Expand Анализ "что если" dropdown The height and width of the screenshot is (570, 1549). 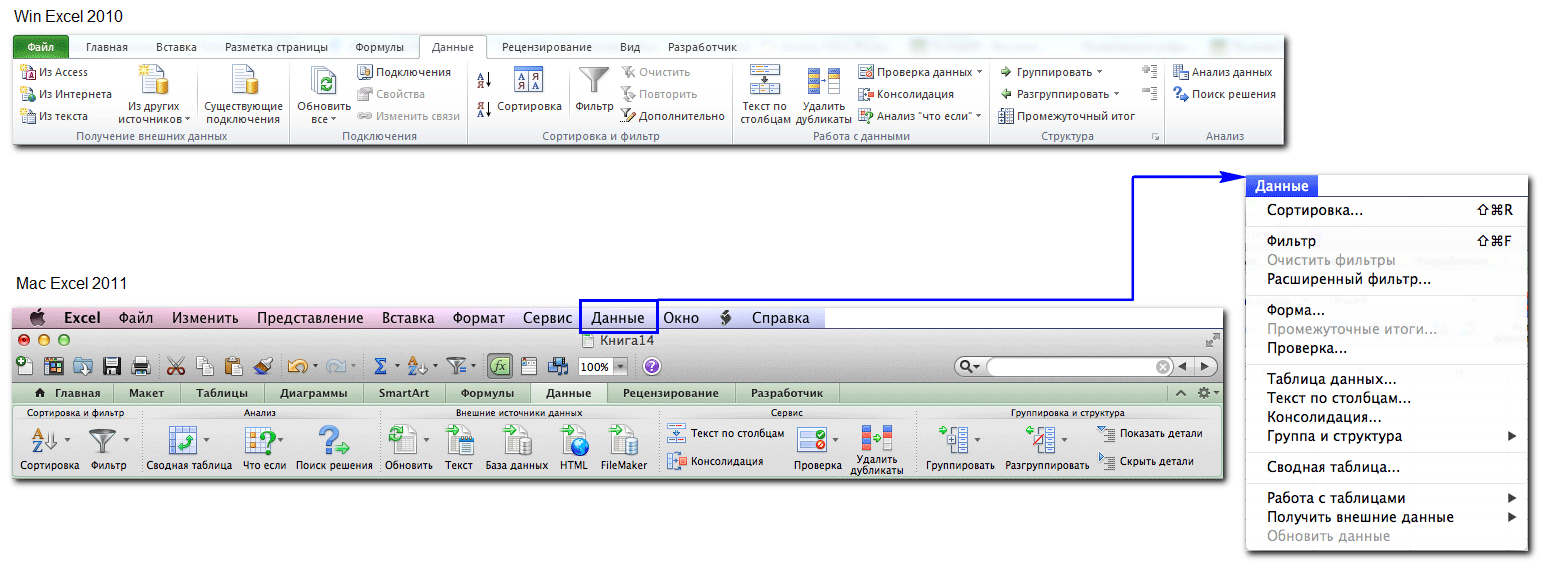(977, 116)
